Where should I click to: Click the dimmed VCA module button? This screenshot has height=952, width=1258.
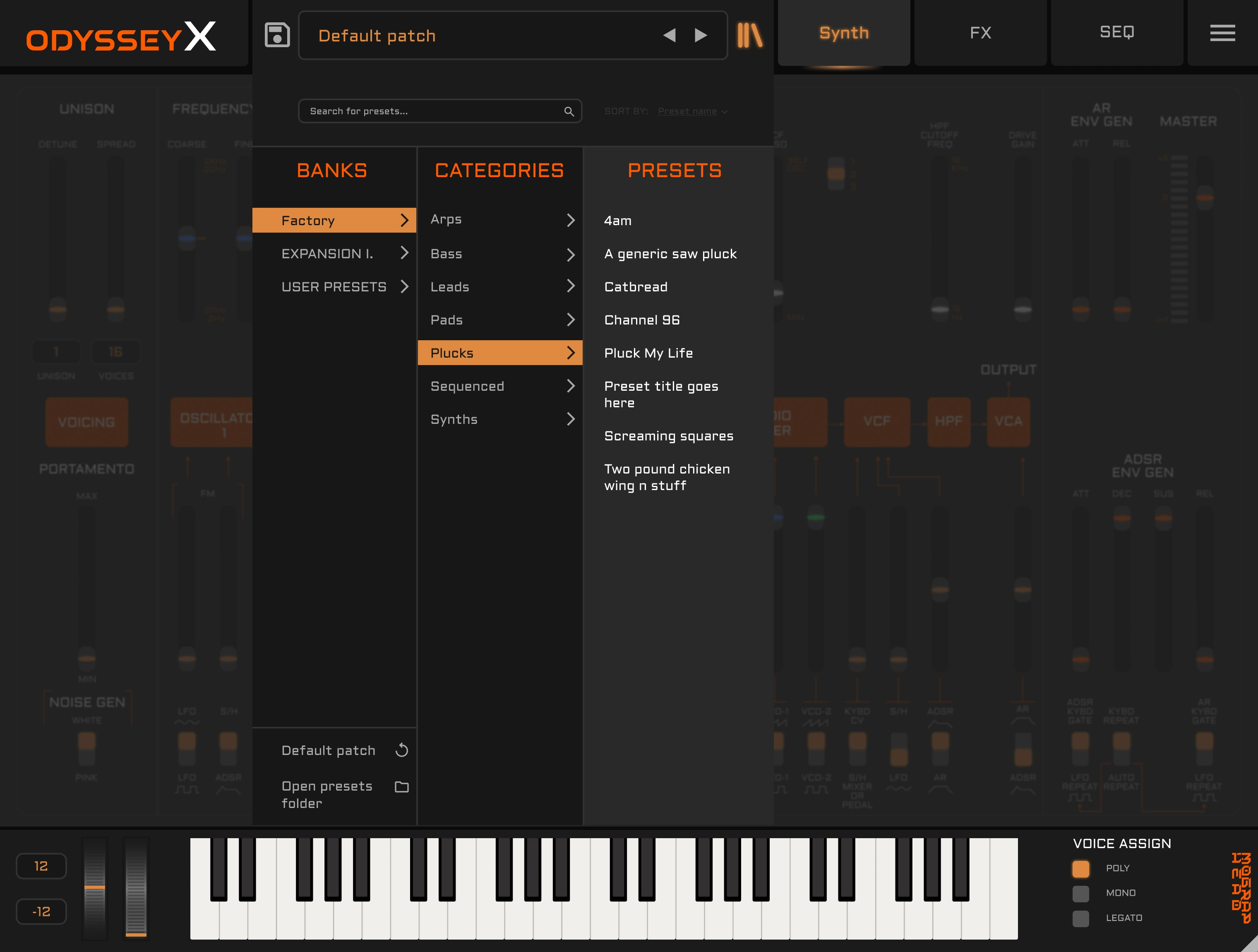pos(1008,421)
